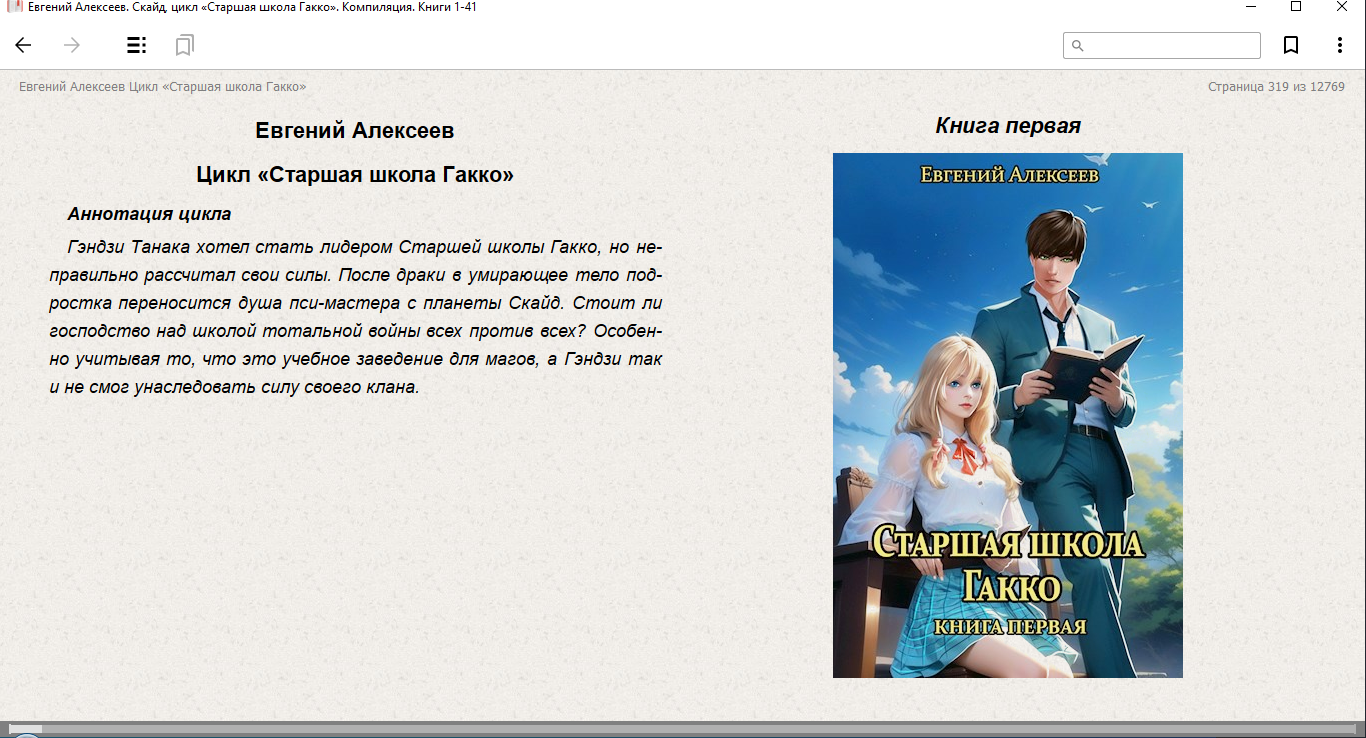
Task: Click the Старшая школа Гакко book cover
Action: (1007, 415)
